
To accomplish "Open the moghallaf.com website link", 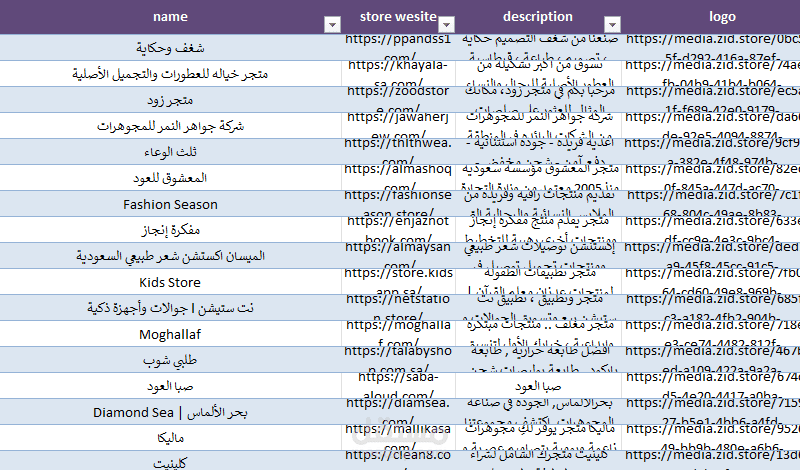I will (398, 334).
